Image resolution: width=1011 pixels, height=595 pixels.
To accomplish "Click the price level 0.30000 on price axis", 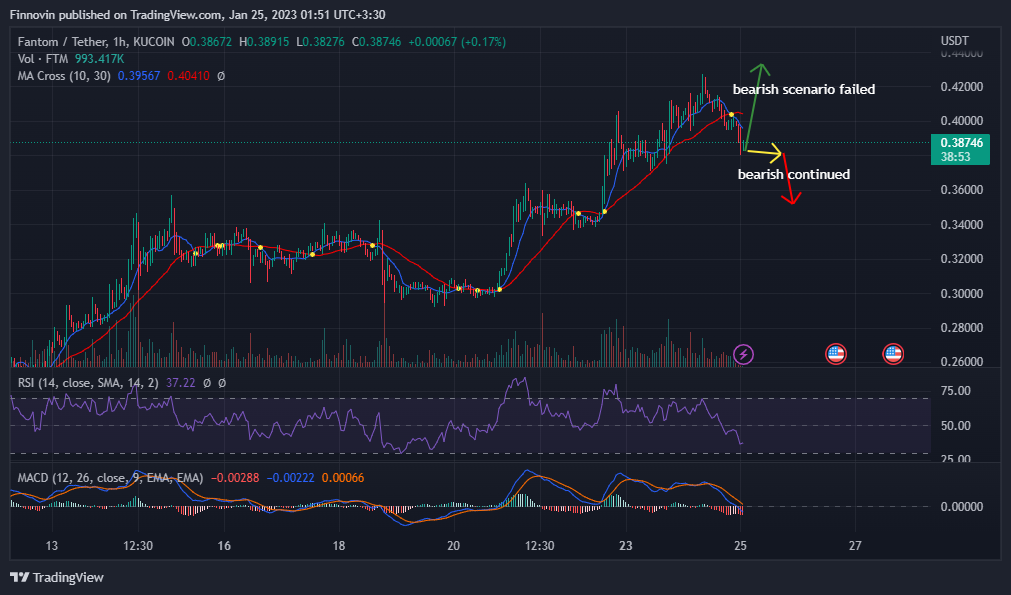I will 961,293.
